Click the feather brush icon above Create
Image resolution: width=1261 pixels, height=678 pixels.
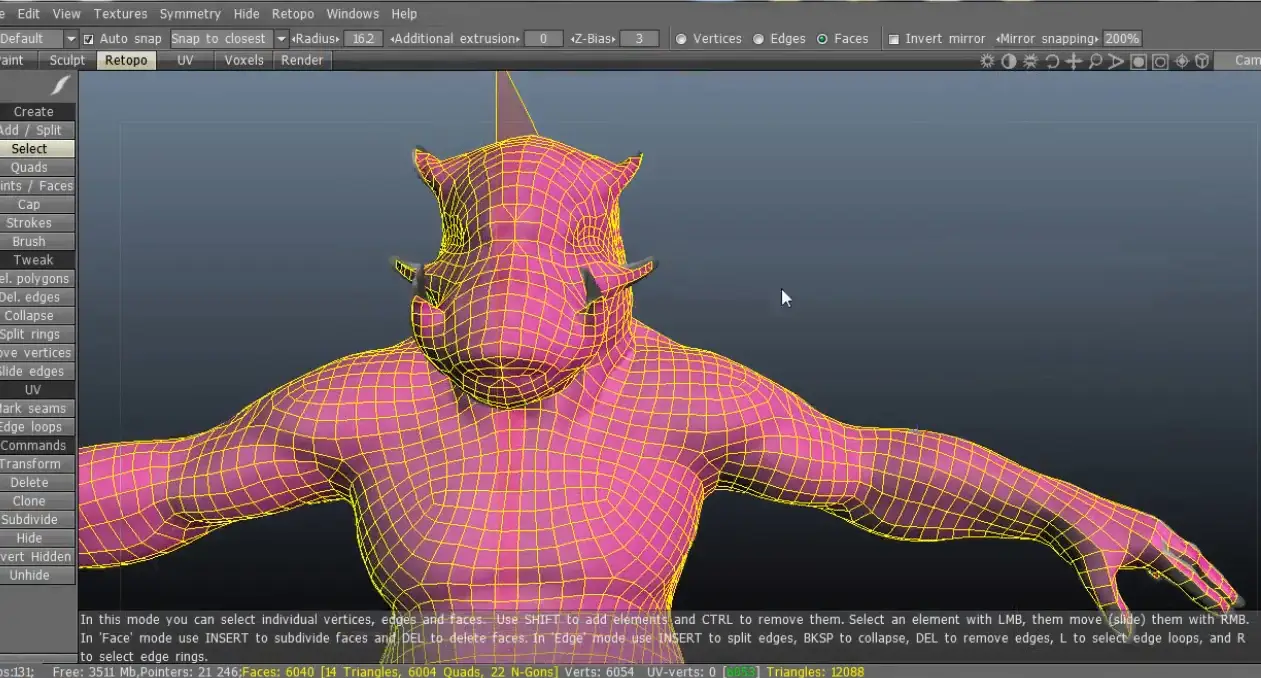tap(60, 86)
